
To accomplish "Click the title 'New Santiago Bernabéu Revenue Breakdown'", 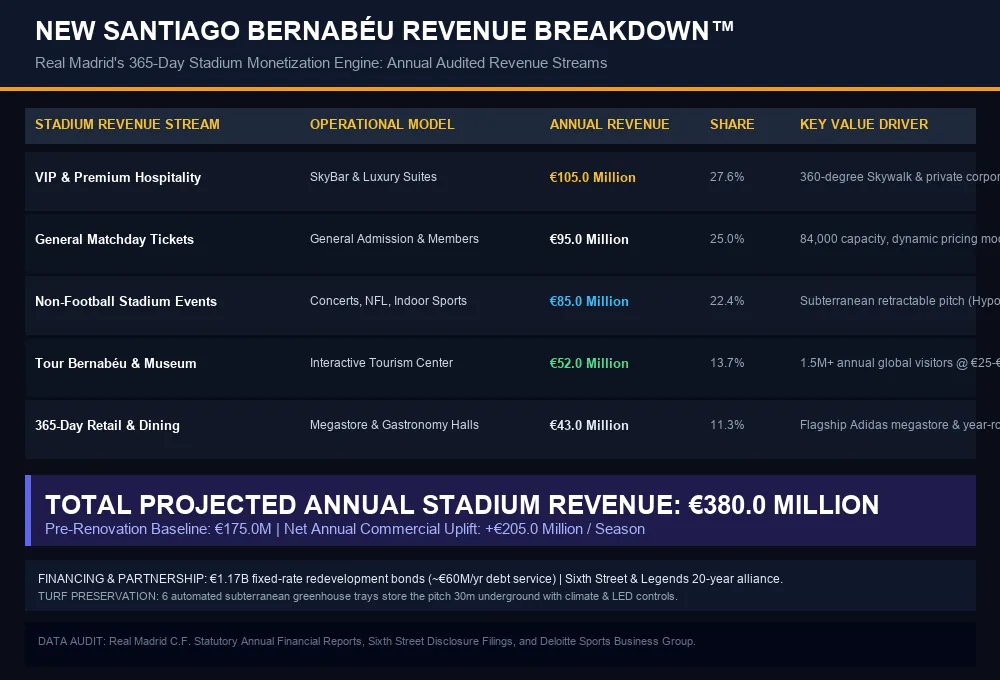I will (384, 31).
